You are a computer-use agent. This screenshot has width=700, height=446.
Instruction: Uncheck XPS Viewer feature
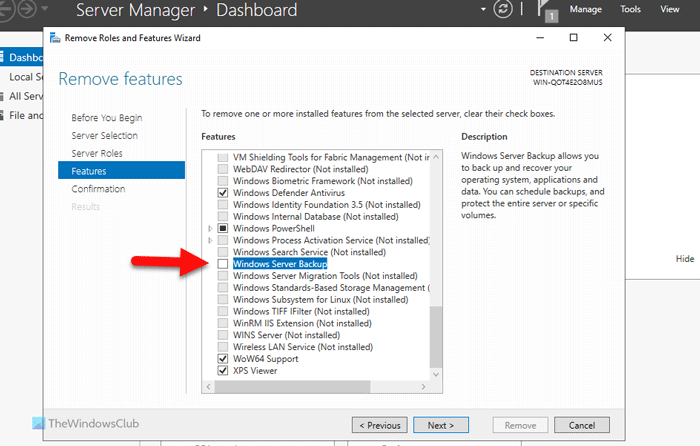[223, 371]
